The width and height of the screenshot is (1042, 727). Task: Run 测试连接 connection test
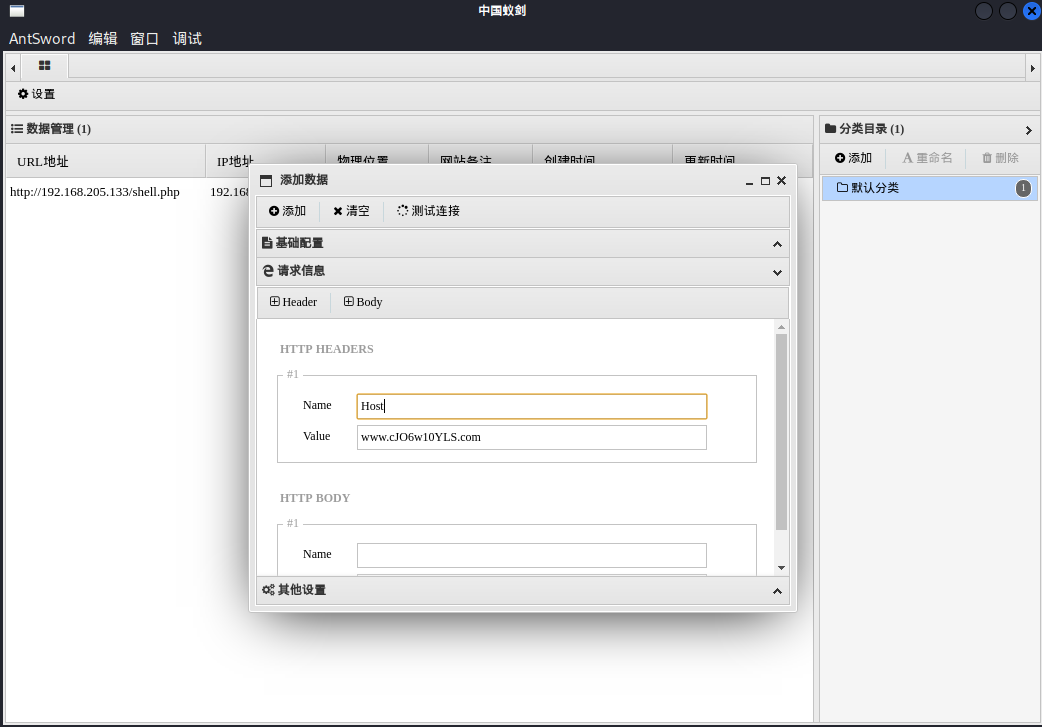point(429,211)
